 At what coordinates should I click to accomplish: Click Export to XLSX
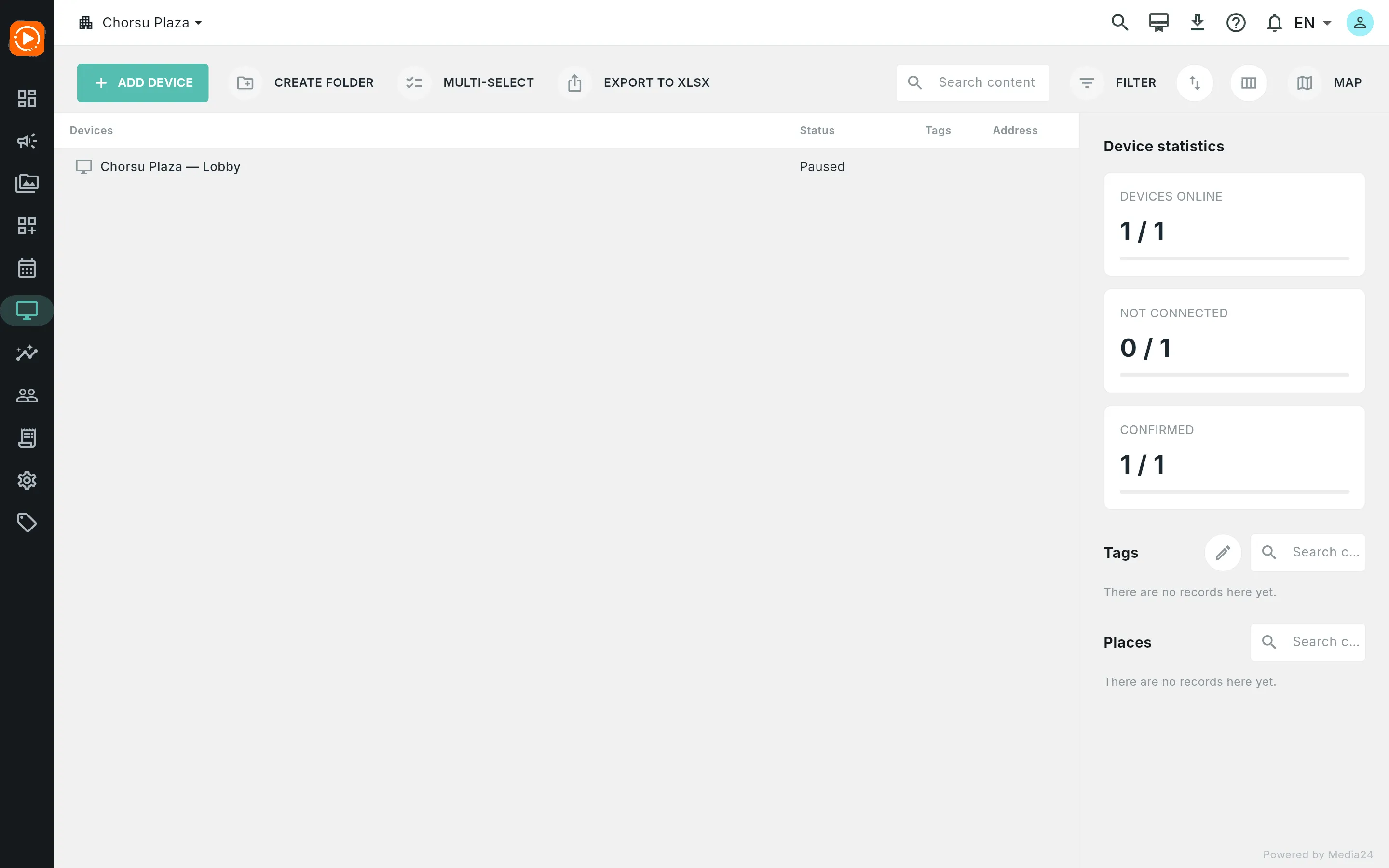click(x=635, y=82)
